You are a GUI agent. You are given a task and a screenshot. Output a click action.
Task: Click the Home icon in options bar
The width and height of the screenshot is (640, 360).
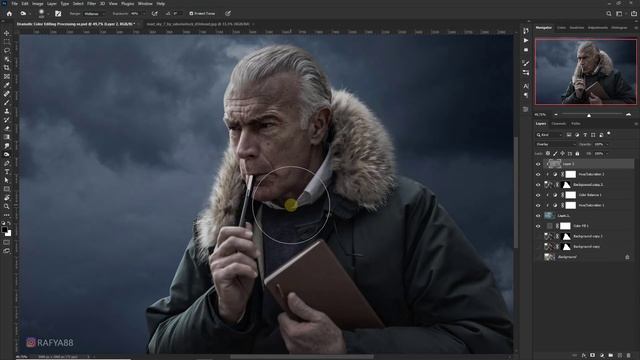(9, 13)
